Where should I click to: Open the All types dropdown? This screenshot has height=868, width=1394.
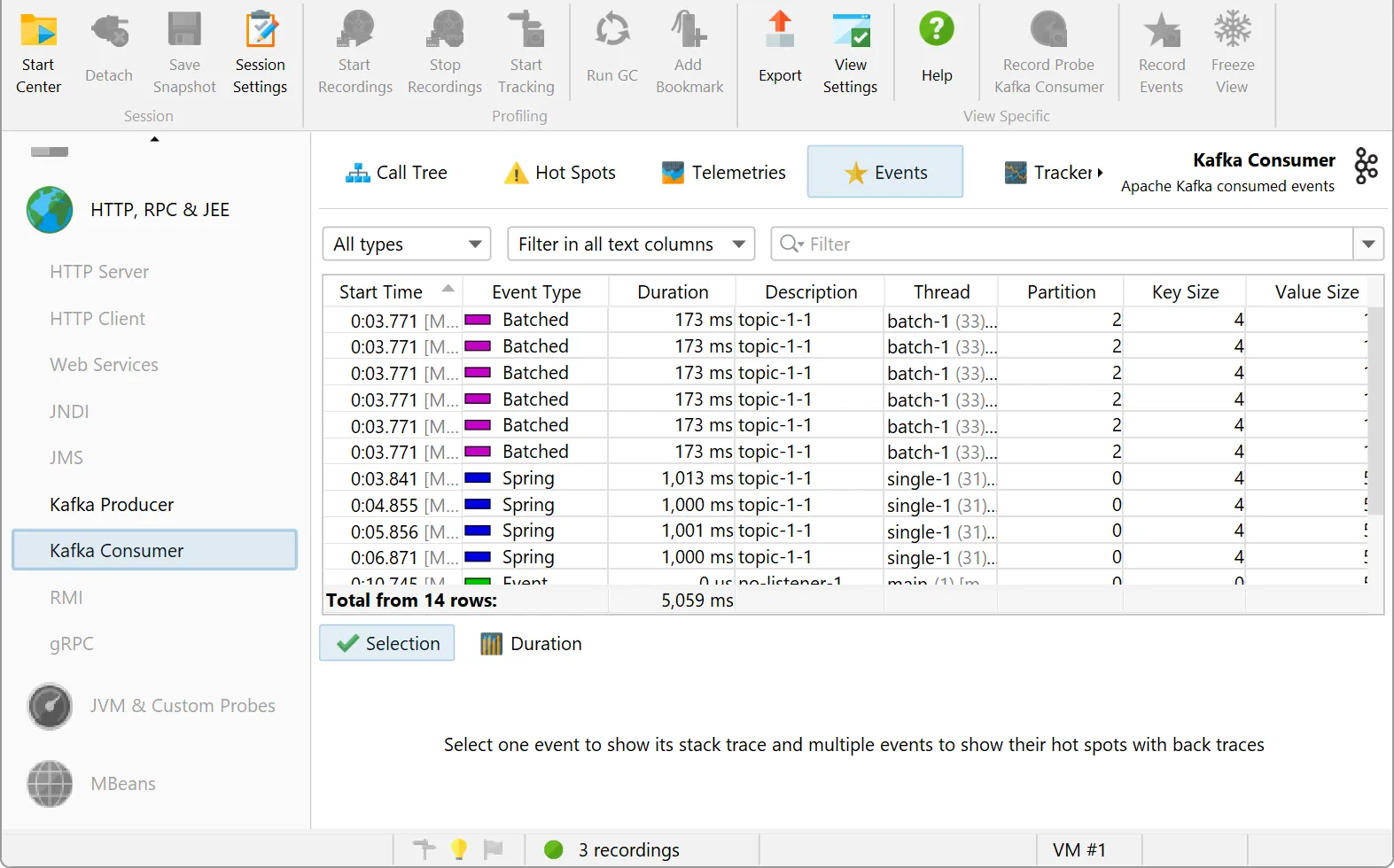[407, 244]
